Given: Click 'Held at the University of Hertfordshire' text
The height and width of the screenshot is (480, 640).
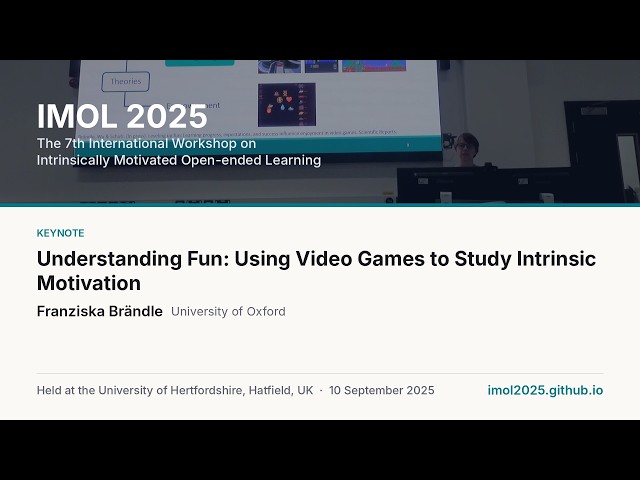Looking at the screenshot, I should [x=175, y=390].
